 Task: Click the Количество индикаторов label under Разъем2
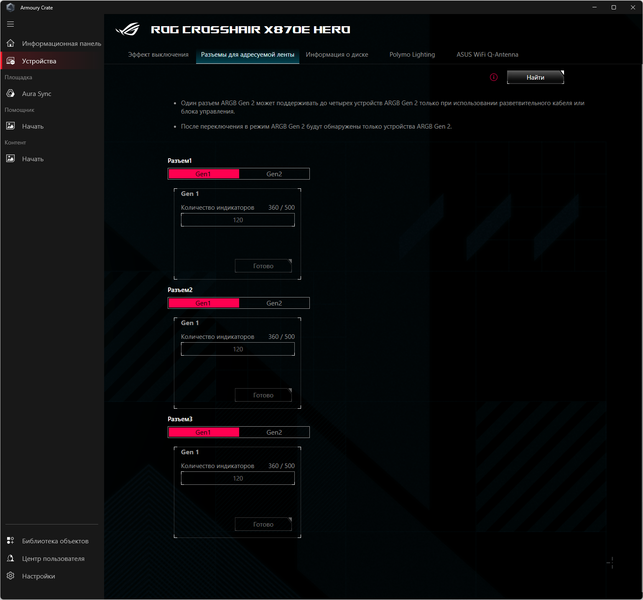(217, 337)
